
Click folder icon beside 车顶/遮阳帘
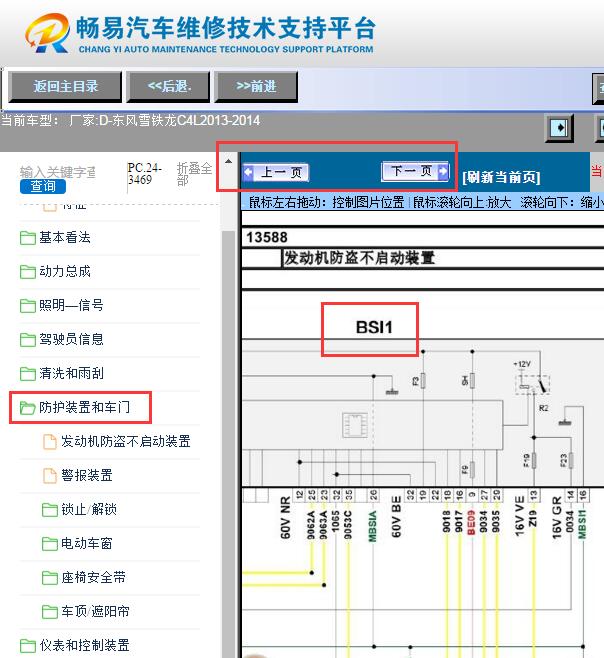(50, 612)
